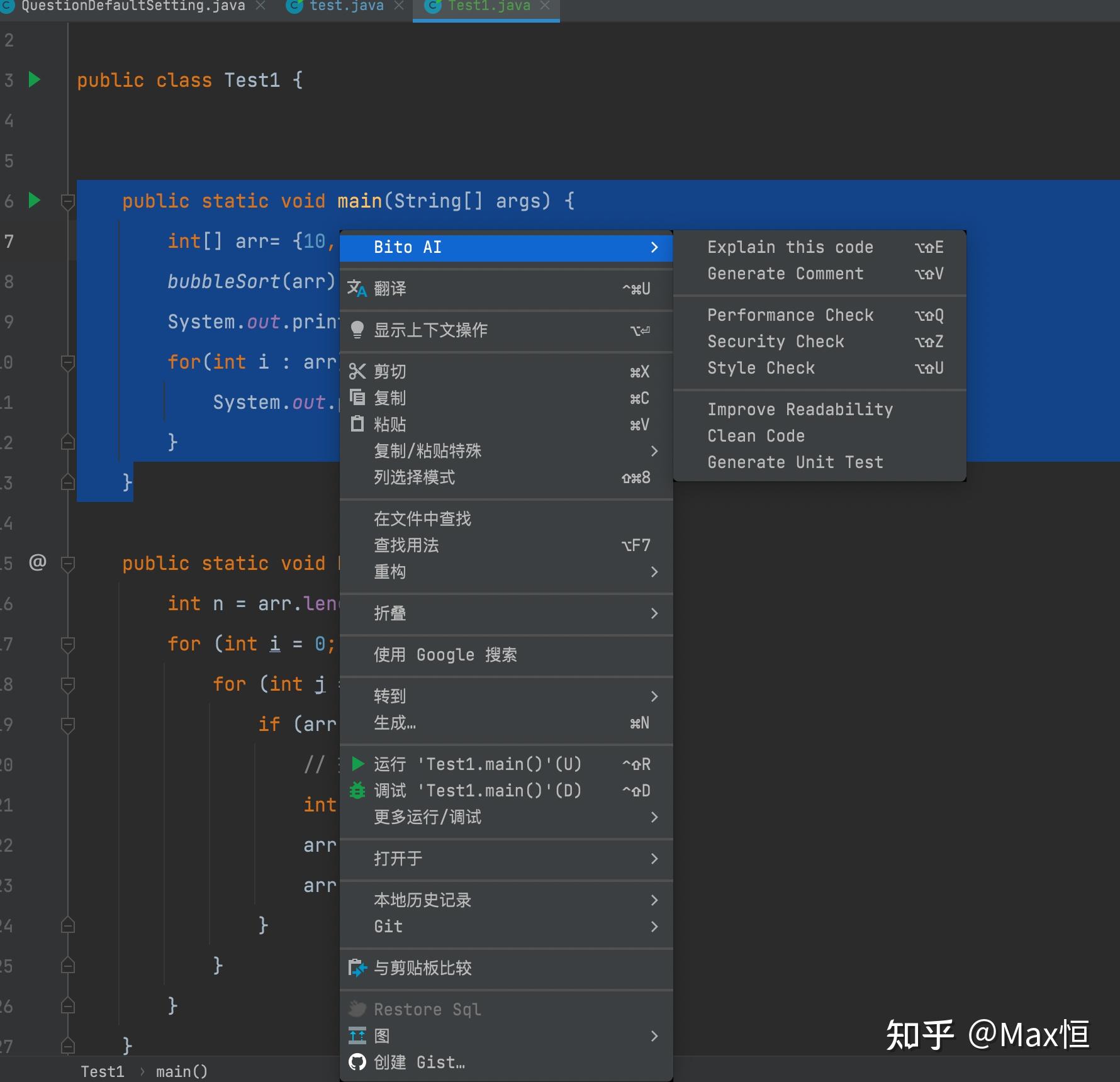Select Security Check in Bito submenu
This screenshot has width=1120, height=1082.
[x=820, y=341]
